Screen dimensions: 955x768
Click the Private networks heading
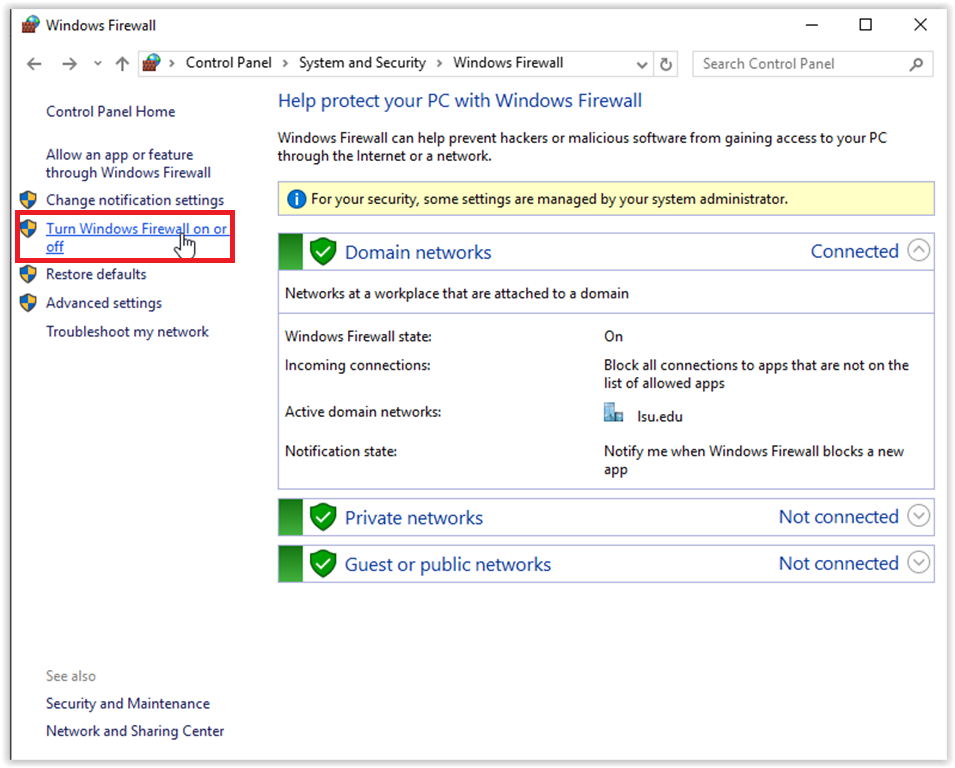414,518
